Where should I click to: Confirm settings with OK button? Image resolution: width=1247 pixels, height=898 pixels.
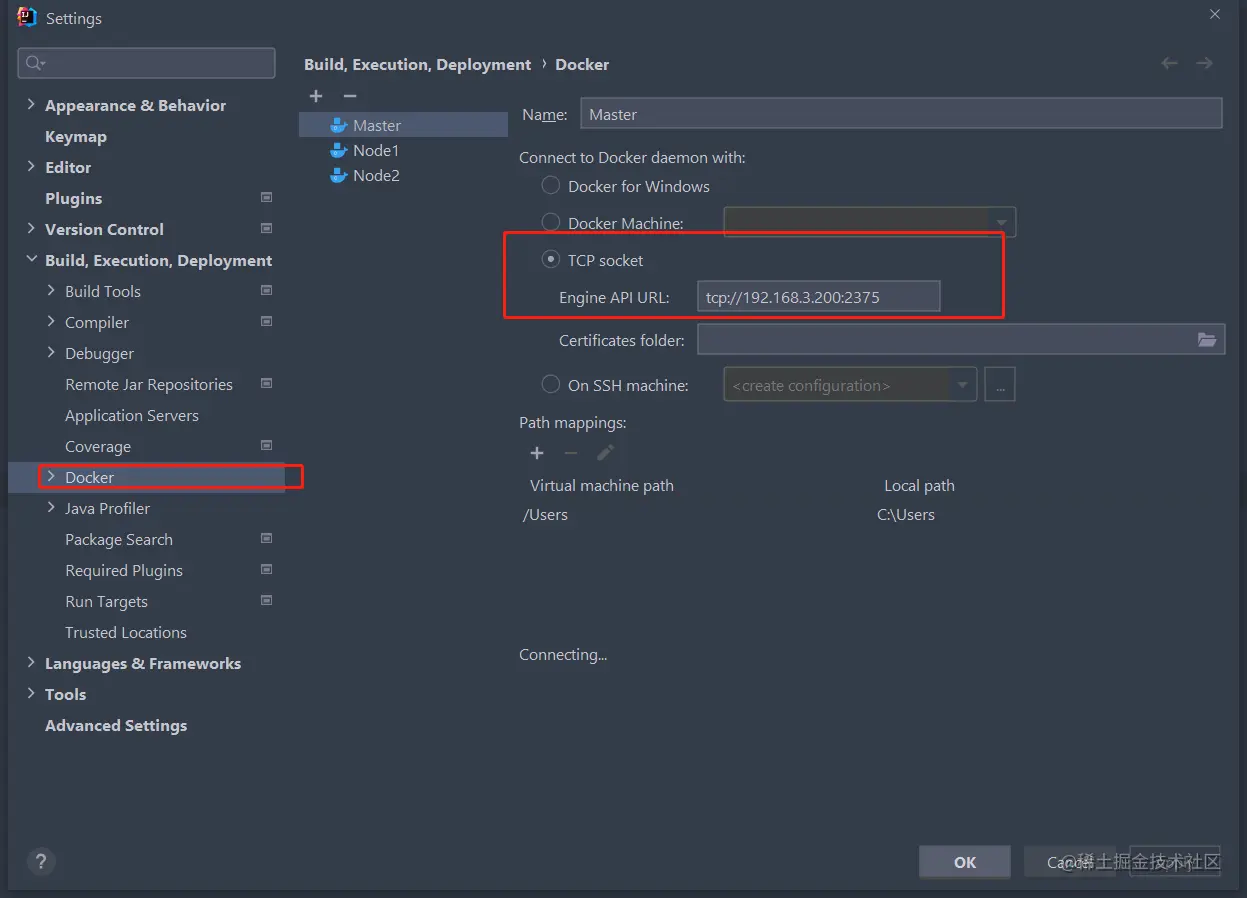coord(965,862)
